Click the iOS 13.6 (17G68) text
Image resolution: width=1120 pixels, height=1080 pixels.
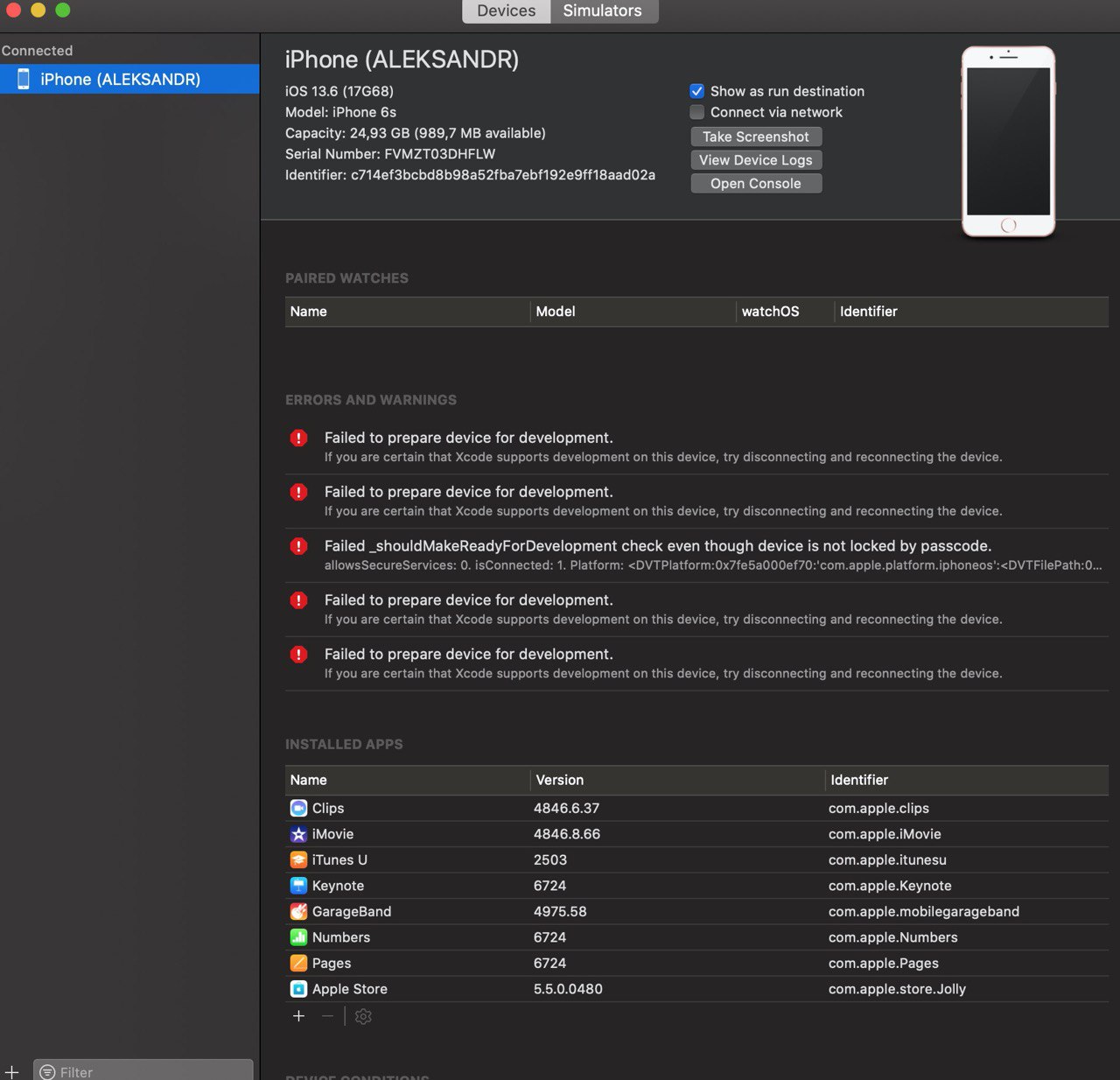tap(339, 91)
